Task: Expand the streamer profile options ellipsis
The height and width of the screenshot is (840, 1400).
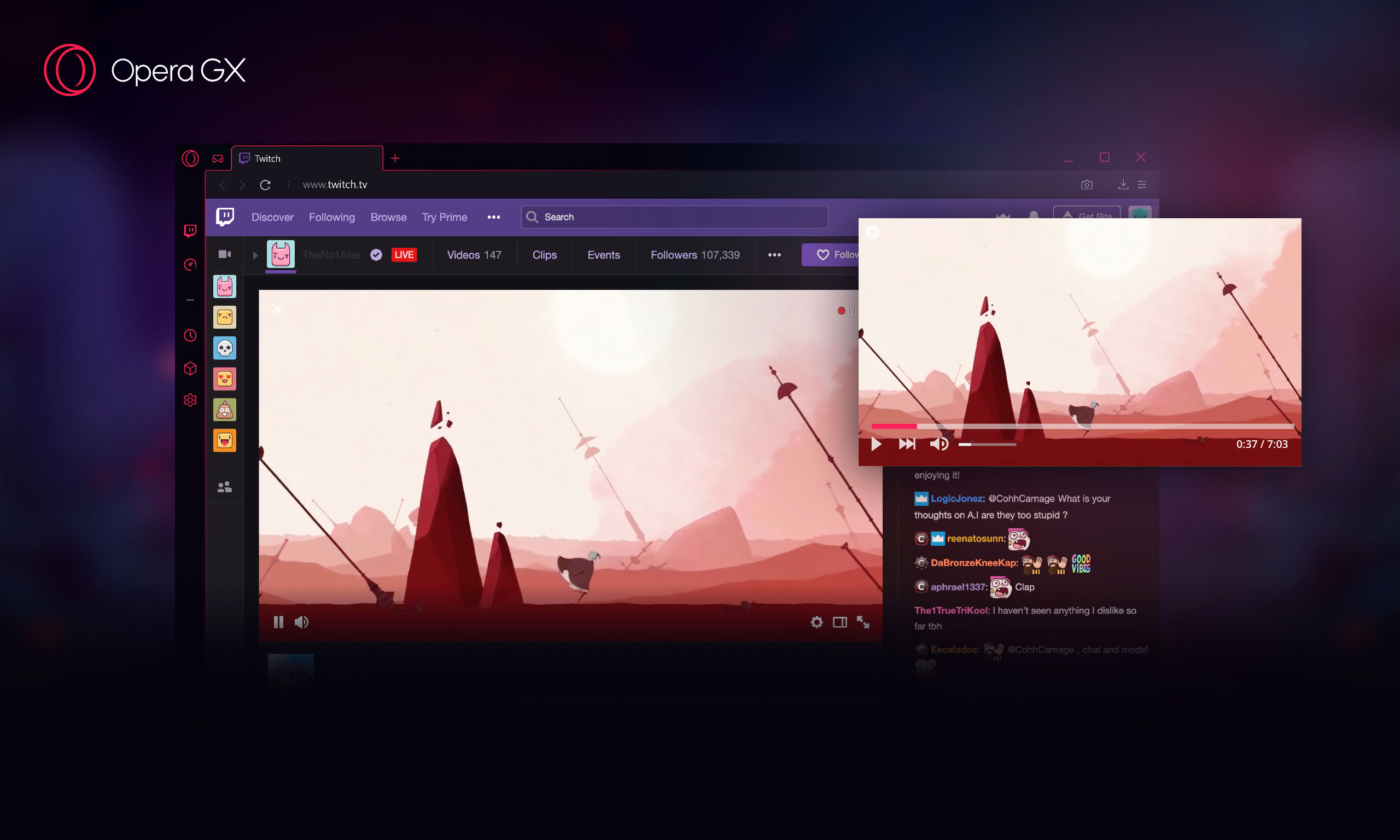Action: click(x=774, y=255)
